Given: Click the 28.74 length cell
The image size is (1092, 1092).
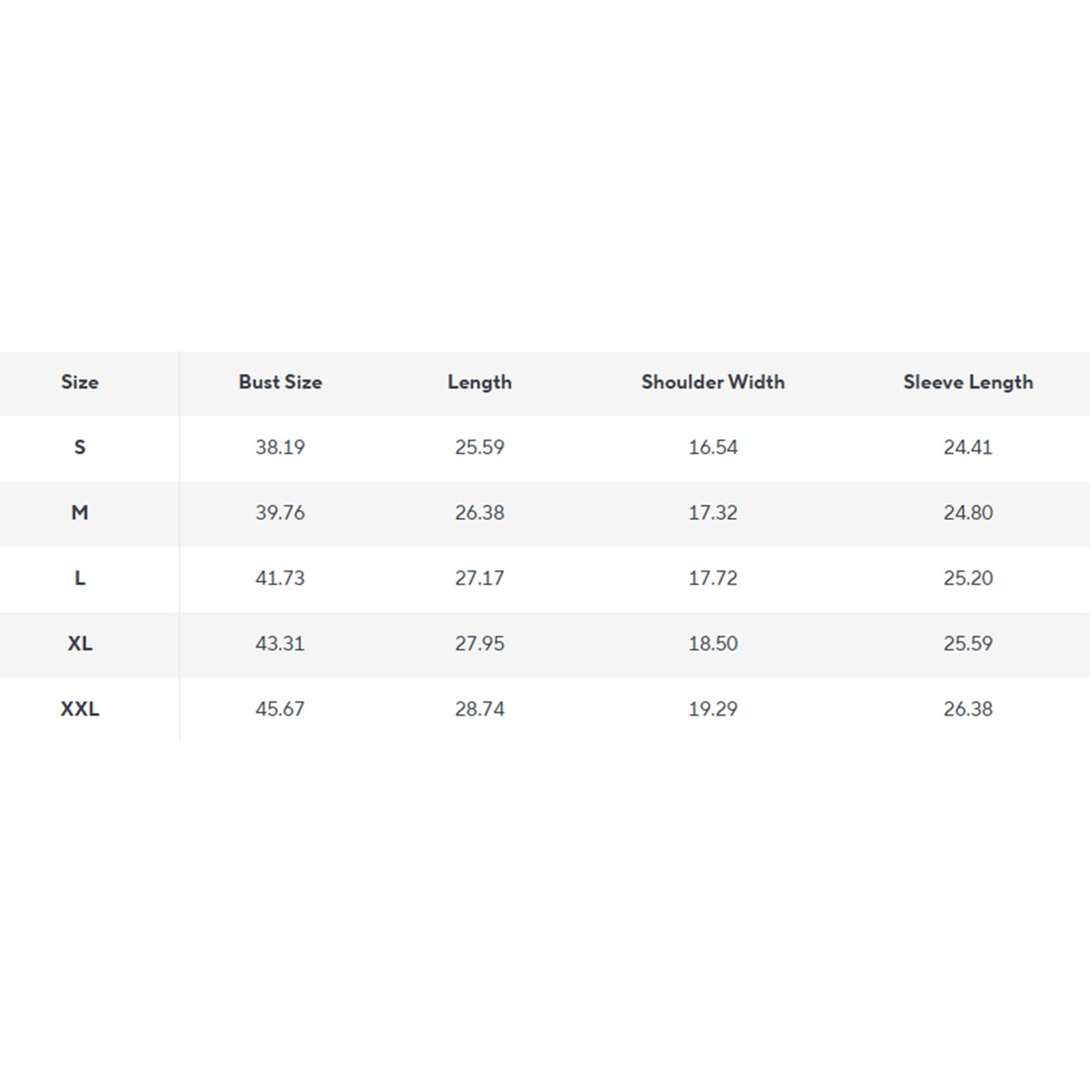Looking at the screenshot, I should (x=480, y=709).
